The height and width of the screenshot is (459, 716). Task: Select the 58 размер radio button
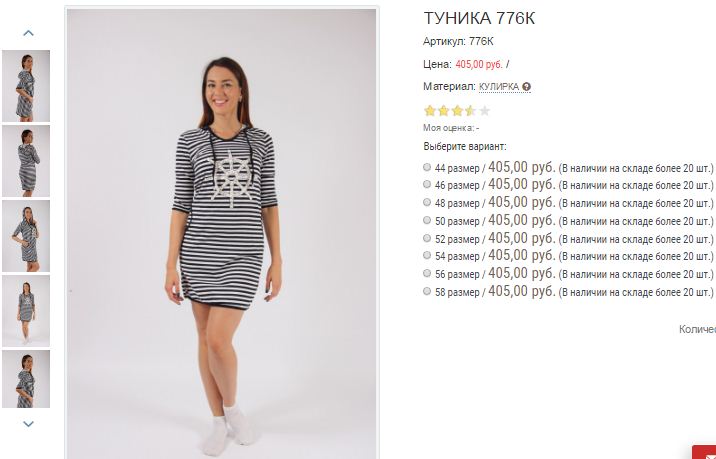click(x=427, y=291)
